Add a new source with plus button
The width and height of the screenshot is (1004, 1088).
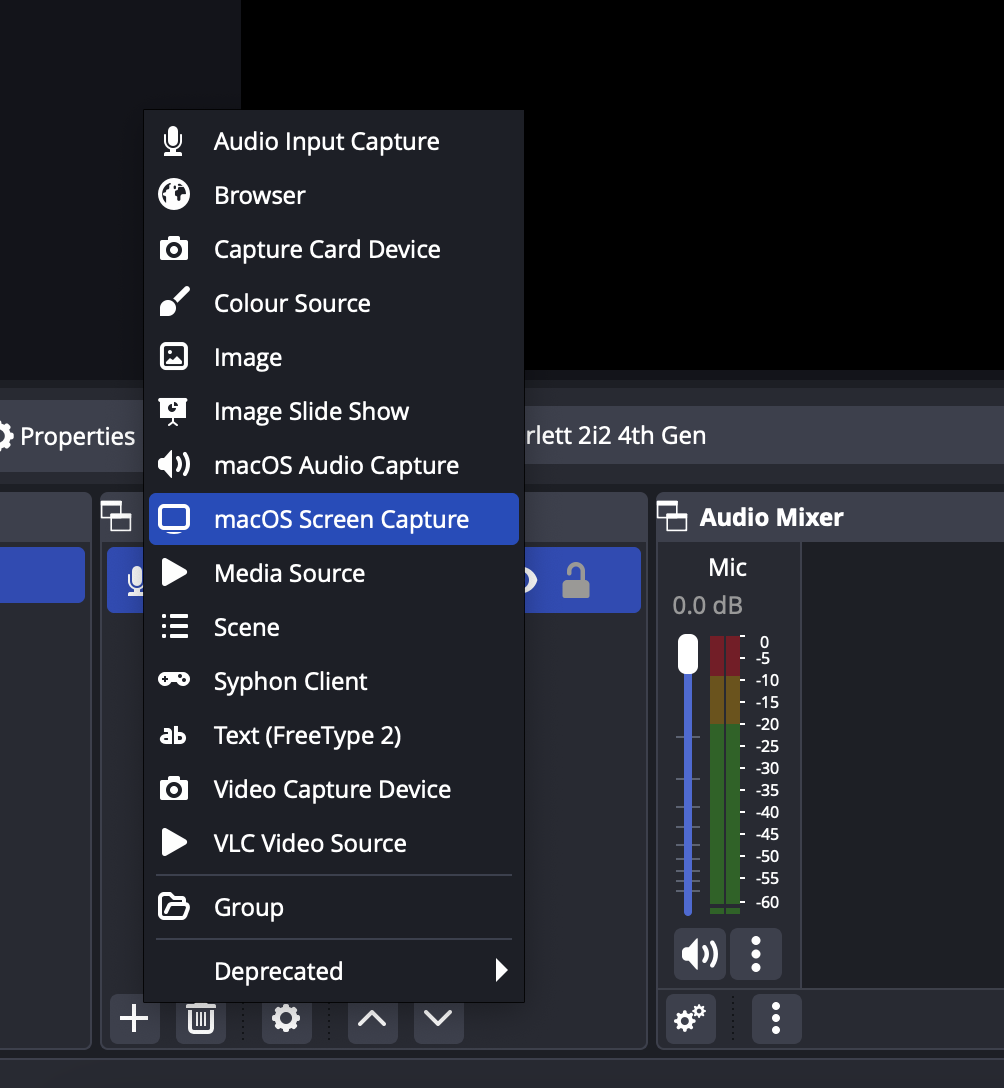click(x=134, y=1019)
